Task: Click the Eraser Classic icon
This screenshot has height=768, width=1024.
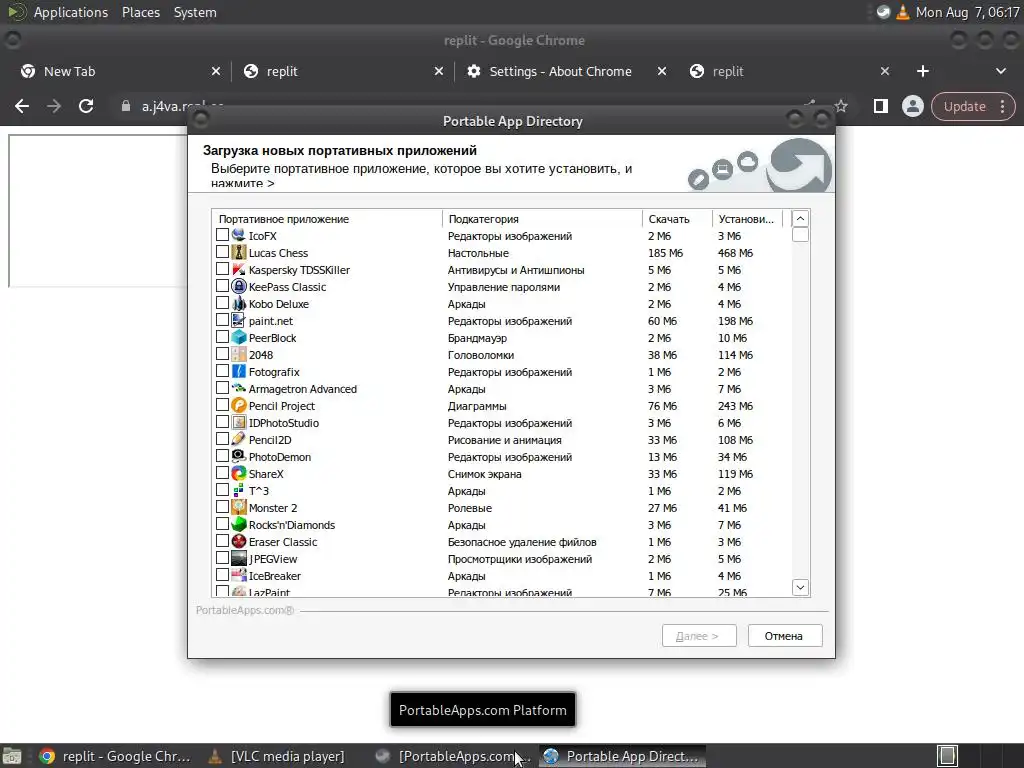Action: point(239,541)
